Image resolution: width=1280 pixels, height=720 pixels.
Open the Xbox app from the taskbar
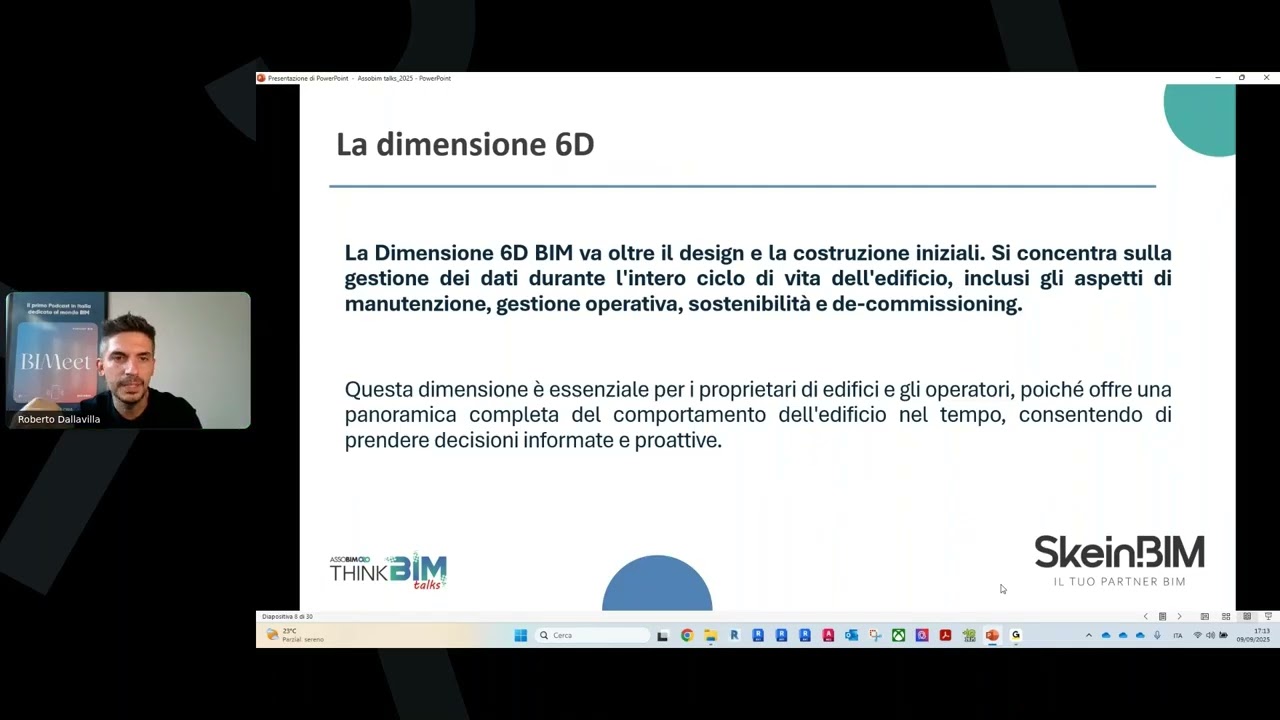tap(898, 635)
